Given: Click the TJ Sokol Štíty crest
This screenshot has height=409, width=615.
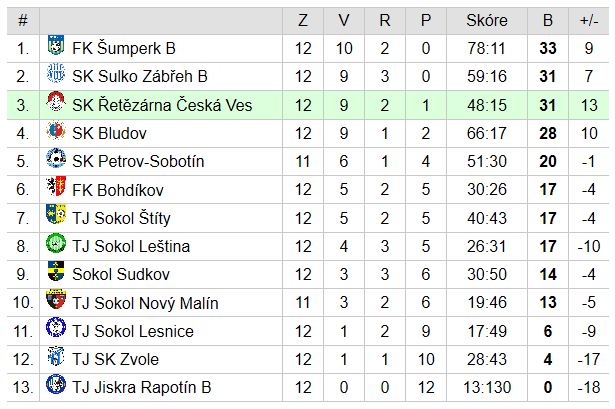Looking at the screenshot, I should pyautogui.click(x=56, y=214).
